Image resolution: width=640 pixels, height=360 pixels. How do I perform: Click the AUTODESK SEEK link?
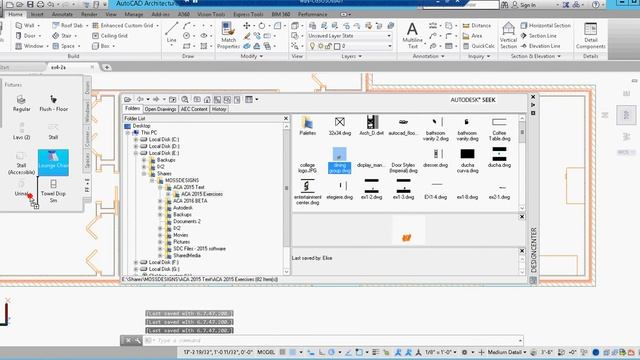473,100
